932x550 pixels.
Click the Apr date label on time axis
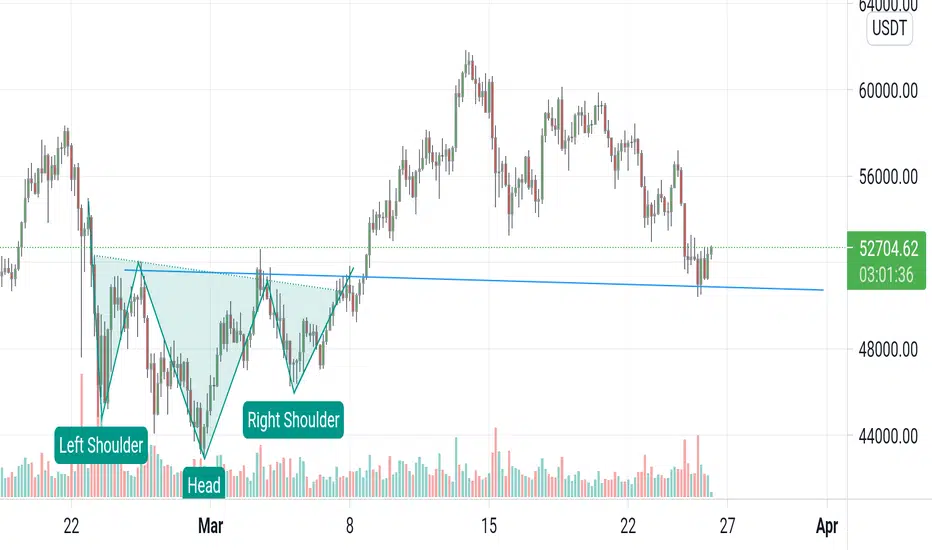[827, 526]
